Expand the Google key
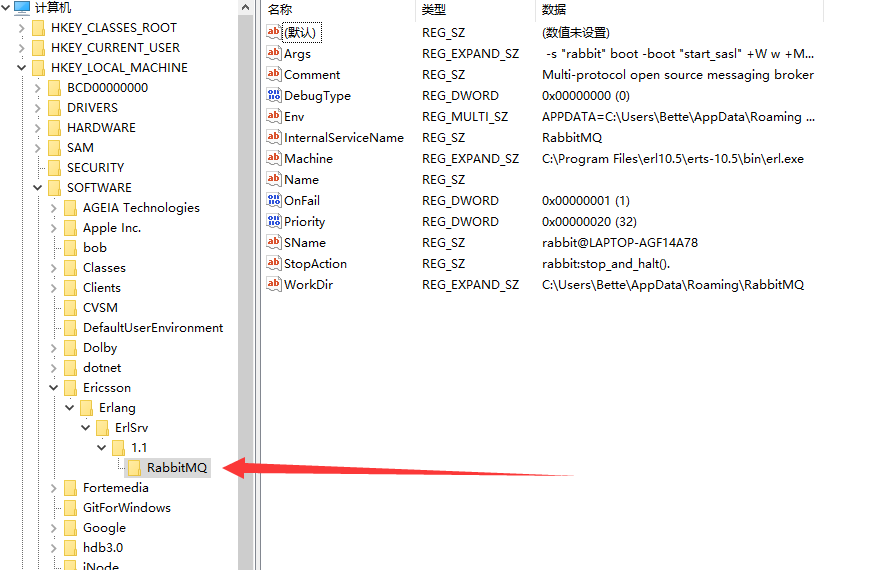 point(54,528)
